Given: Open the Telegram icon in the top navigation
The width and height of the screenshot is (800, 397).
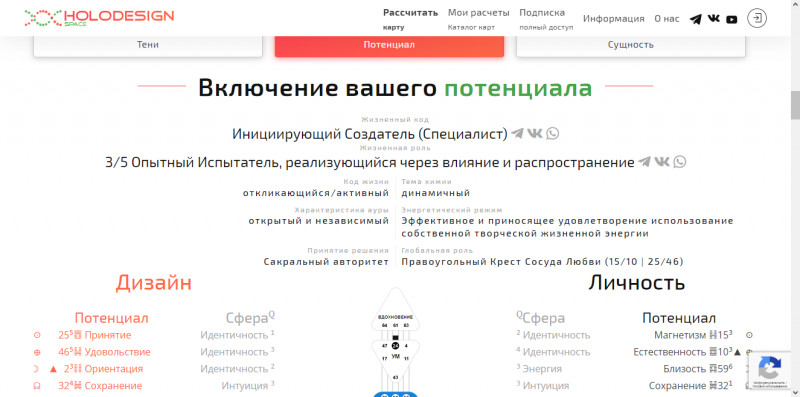Looking at the screenshot, I should point(695,19).
